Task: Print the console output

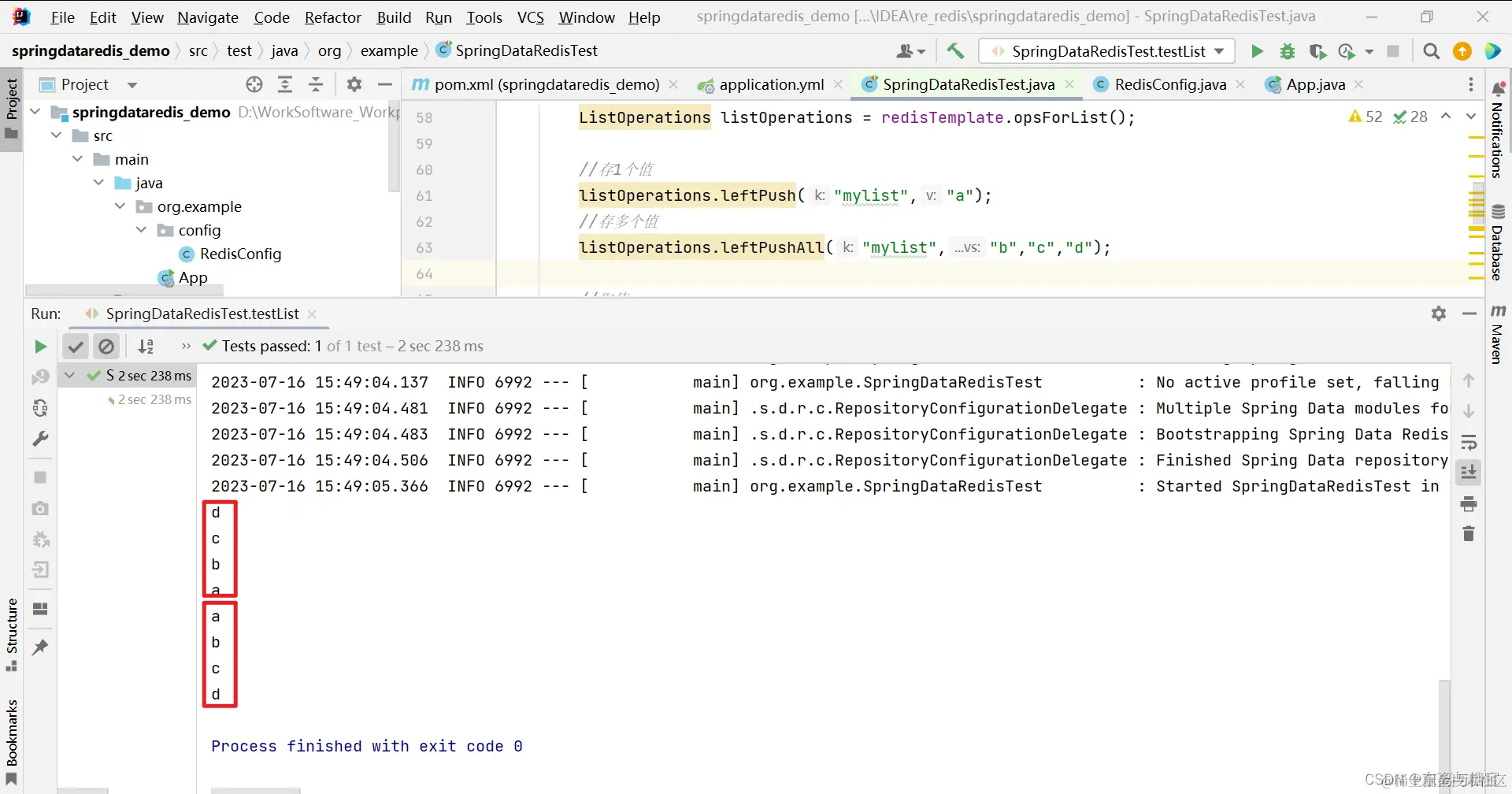Action: pos(1469,504)
